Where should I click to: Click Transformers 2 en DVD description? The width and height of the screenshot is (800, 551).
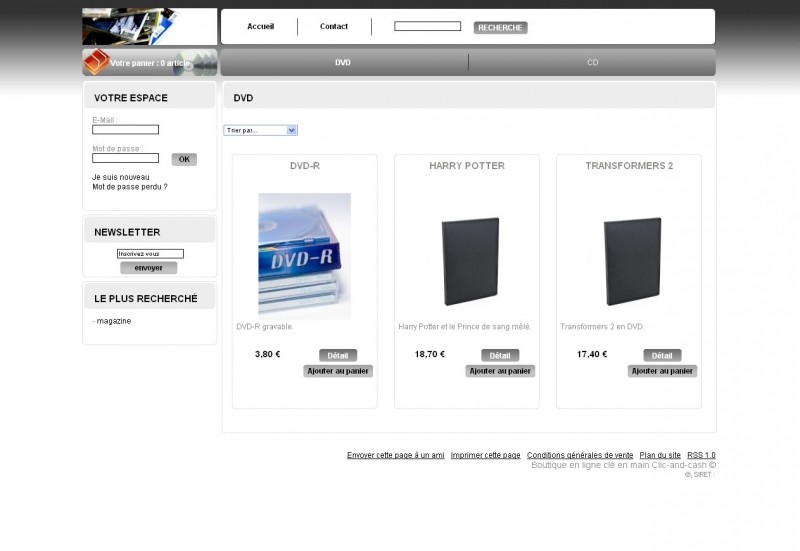click(x=603, y=327)
